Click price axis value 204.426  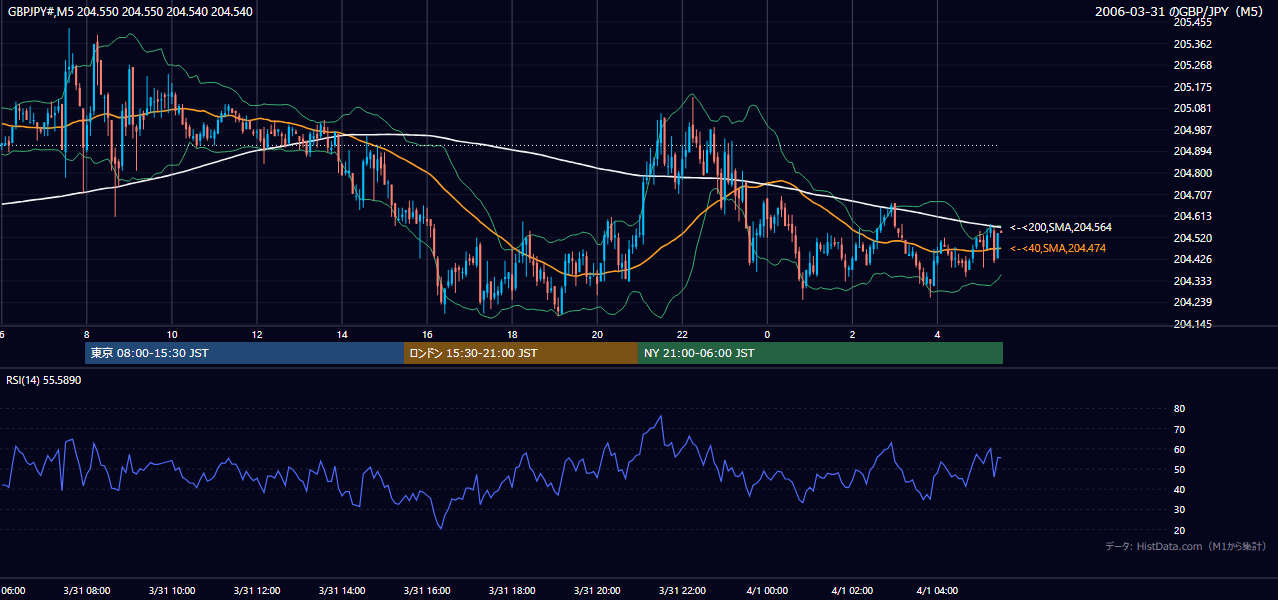[x=1192, y=259]
